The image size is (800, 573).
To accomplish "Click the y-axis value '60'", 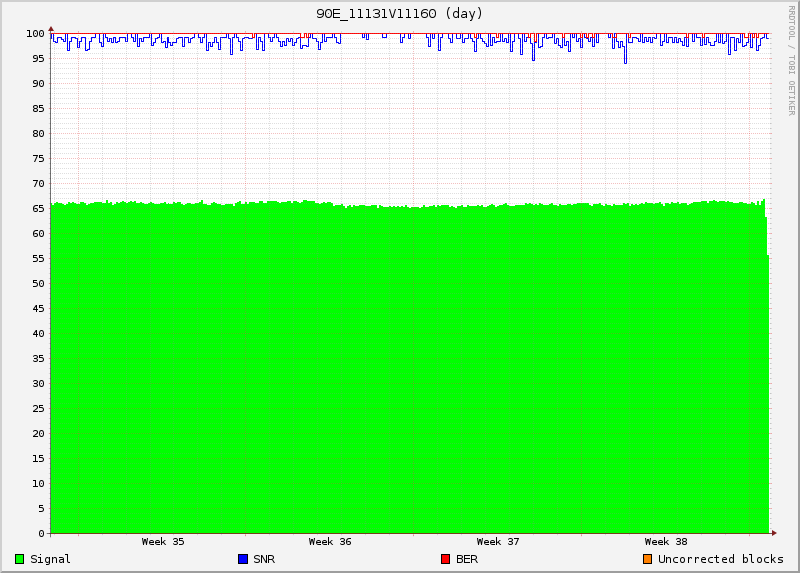I will point(38,234).
